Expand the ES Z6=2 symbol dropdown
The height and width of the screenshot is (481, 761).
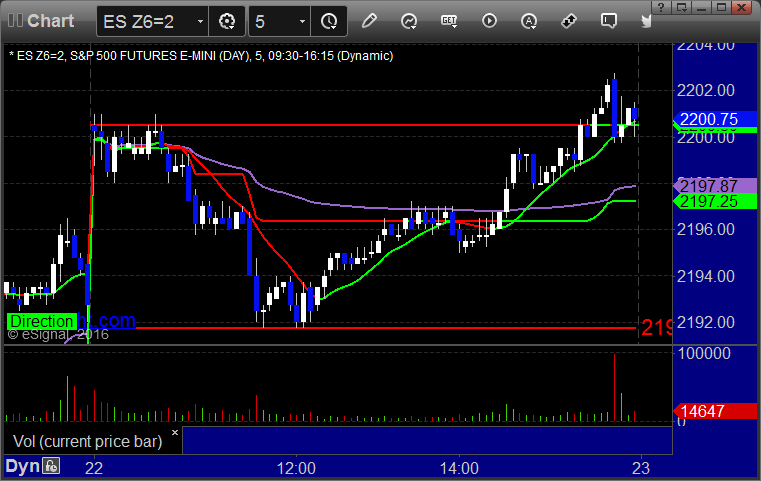200,21
